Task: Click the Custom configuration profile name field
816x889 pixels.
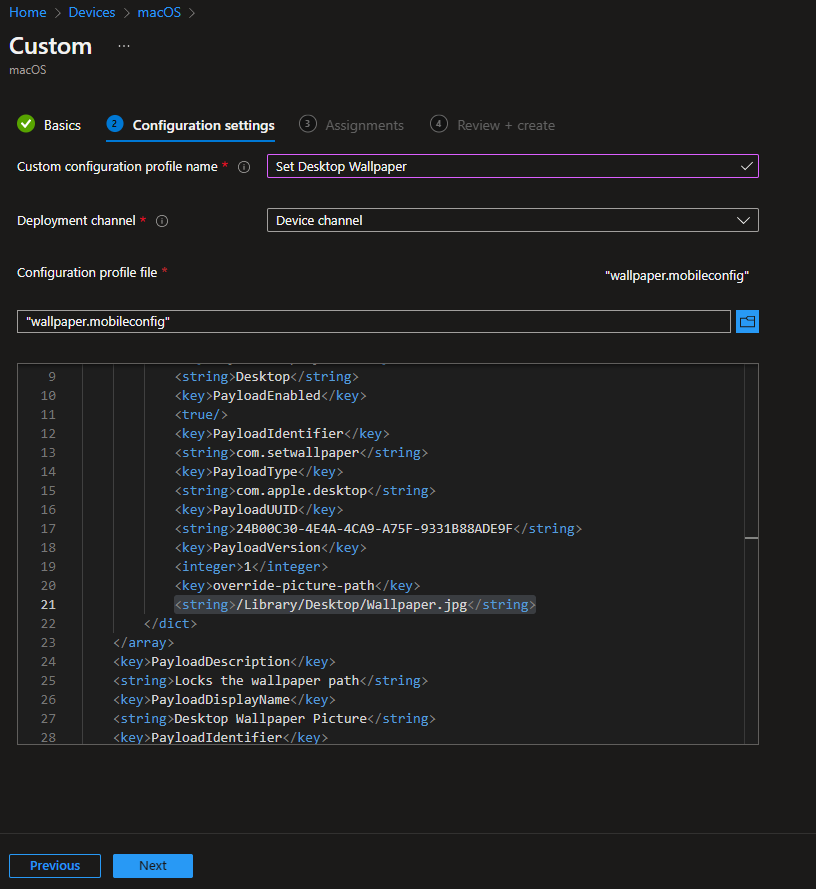Action: pos(513,166)
